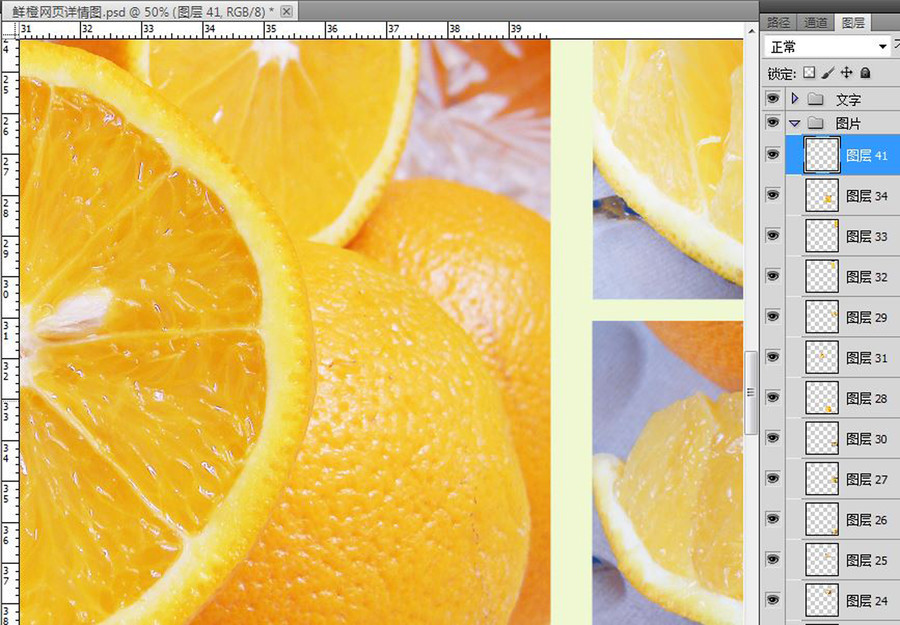Viewport: 900px width, 625px height.
Task: Click the name 图层 25 in the list
Action: [x=867, y=560]
